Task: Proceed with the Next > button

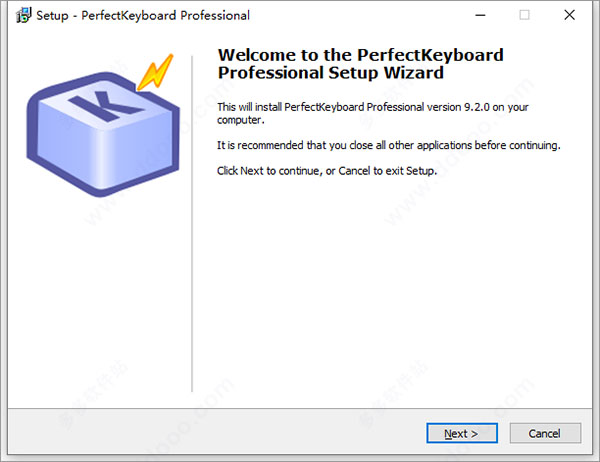Action: tap(462, 433)
